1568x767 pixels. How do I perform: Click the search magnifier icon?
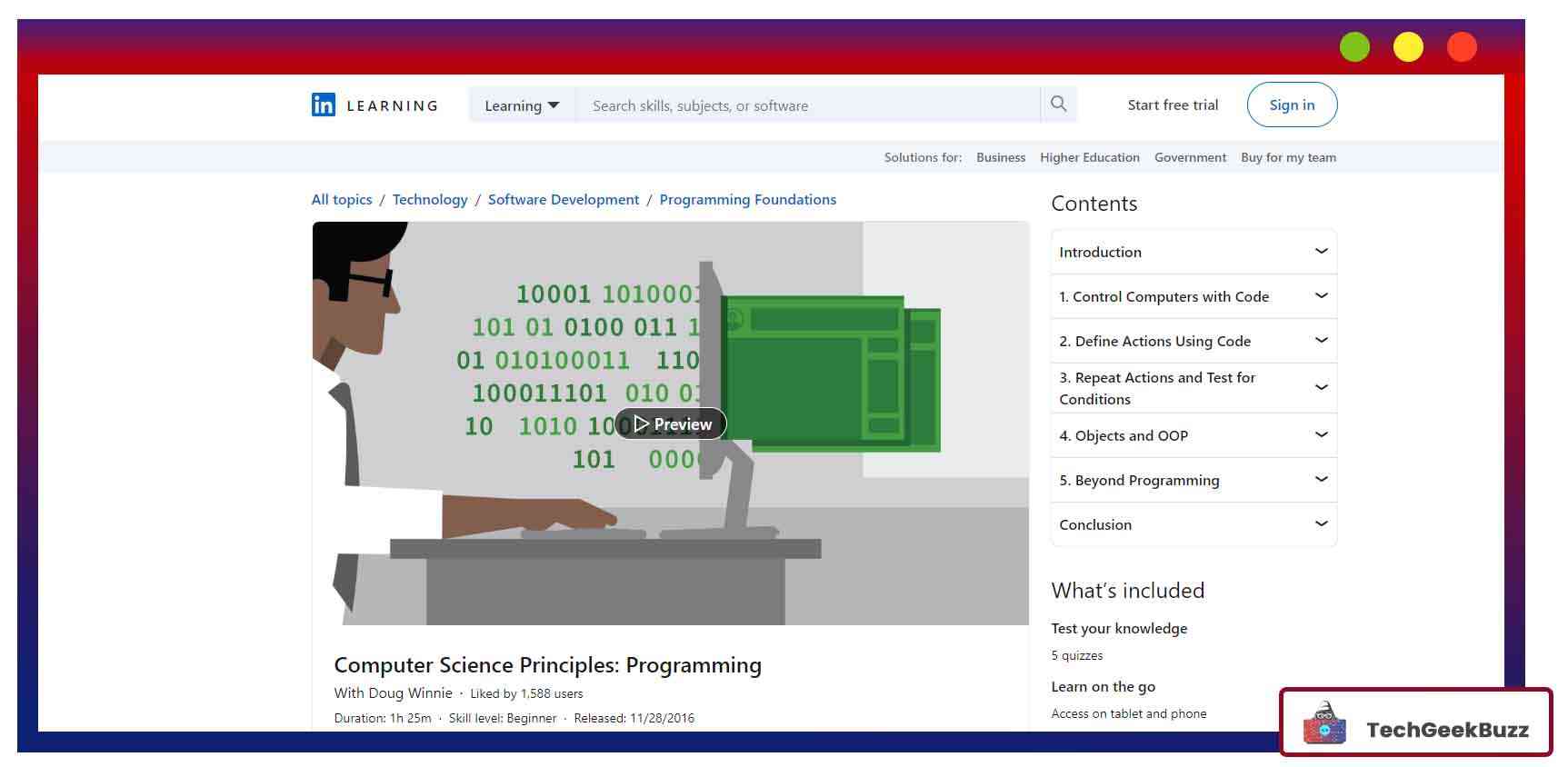click(x=1058, y=105)
